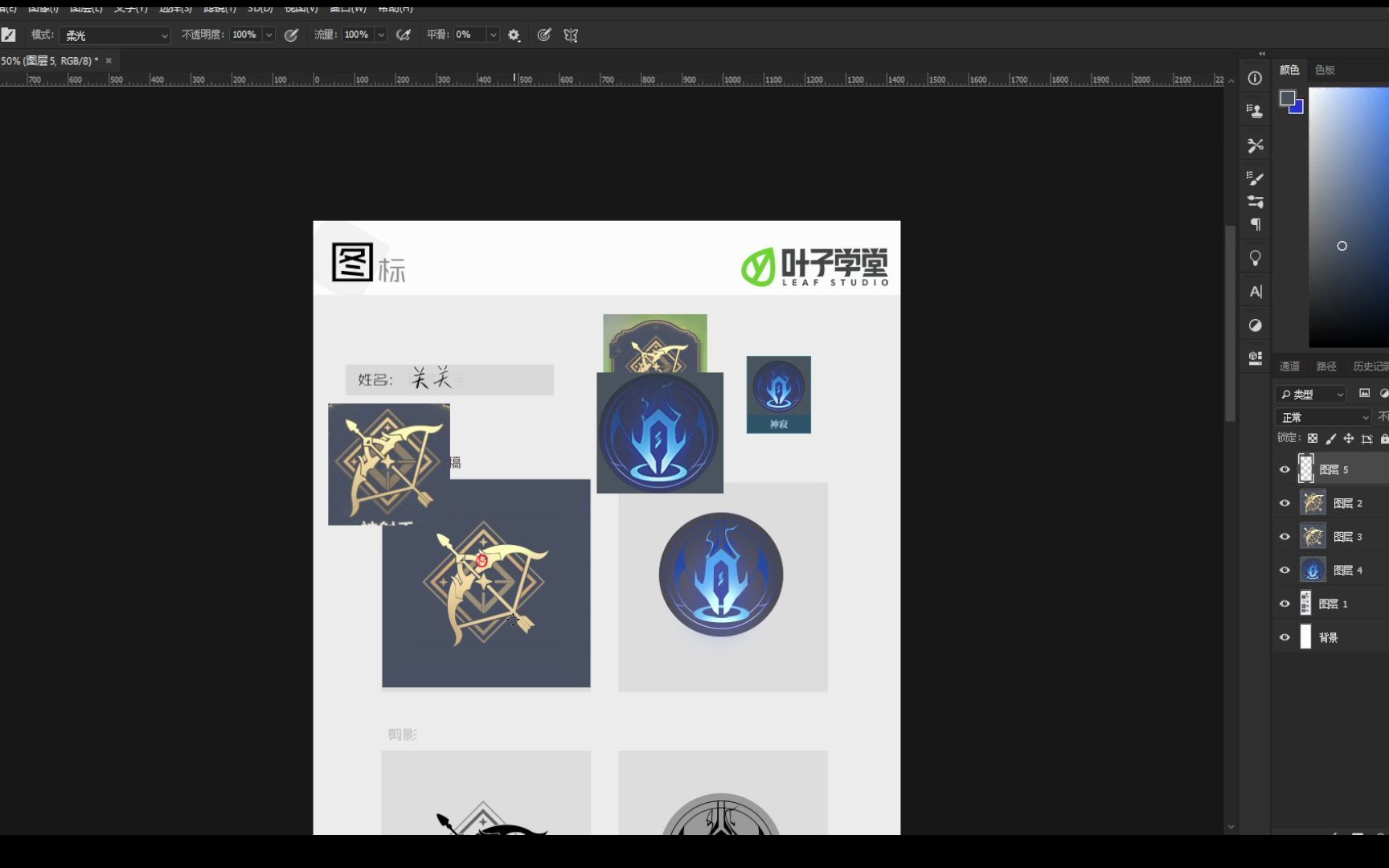
Task: Select the 图层 5 layer name
Action: point(1334,469)
